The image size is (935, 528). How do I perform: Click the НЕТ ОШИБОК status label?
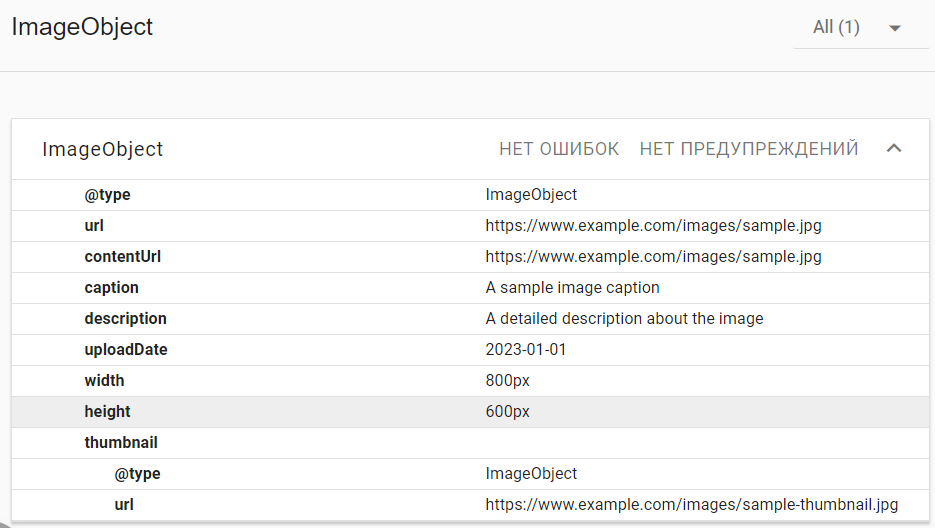point(559,149)
